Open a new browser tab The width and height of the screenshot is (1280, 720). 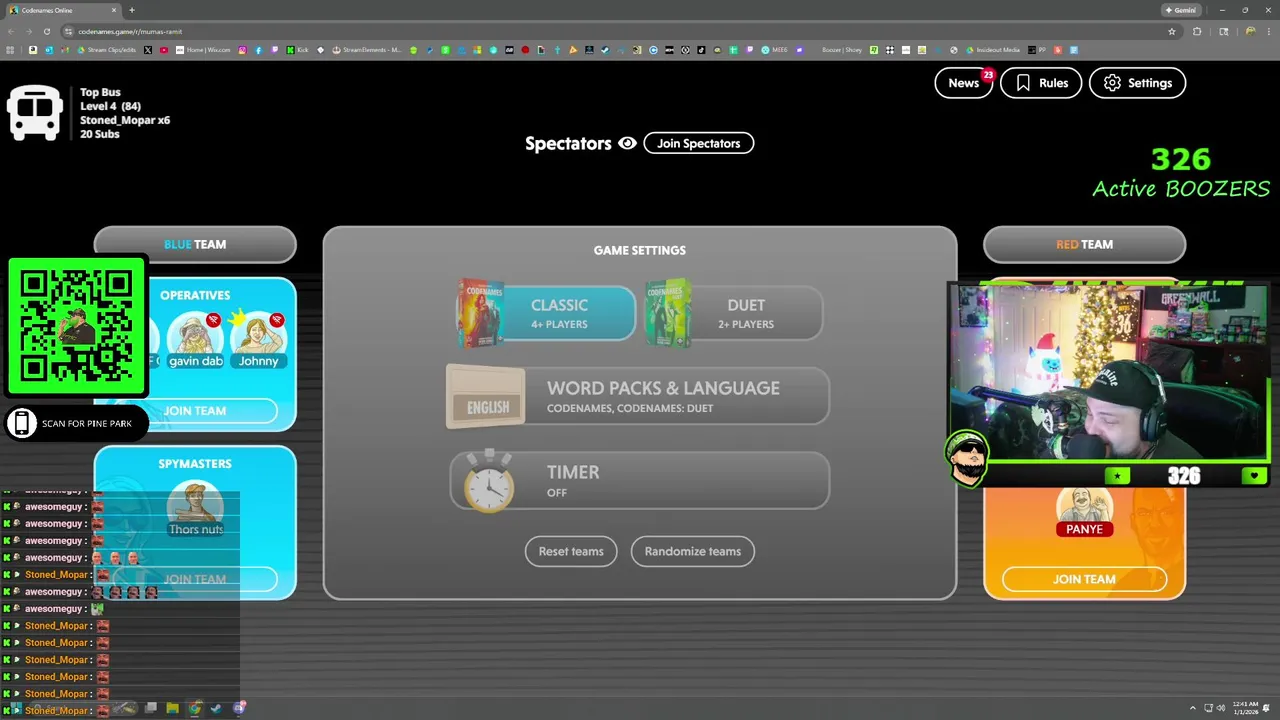click(132, 10)
